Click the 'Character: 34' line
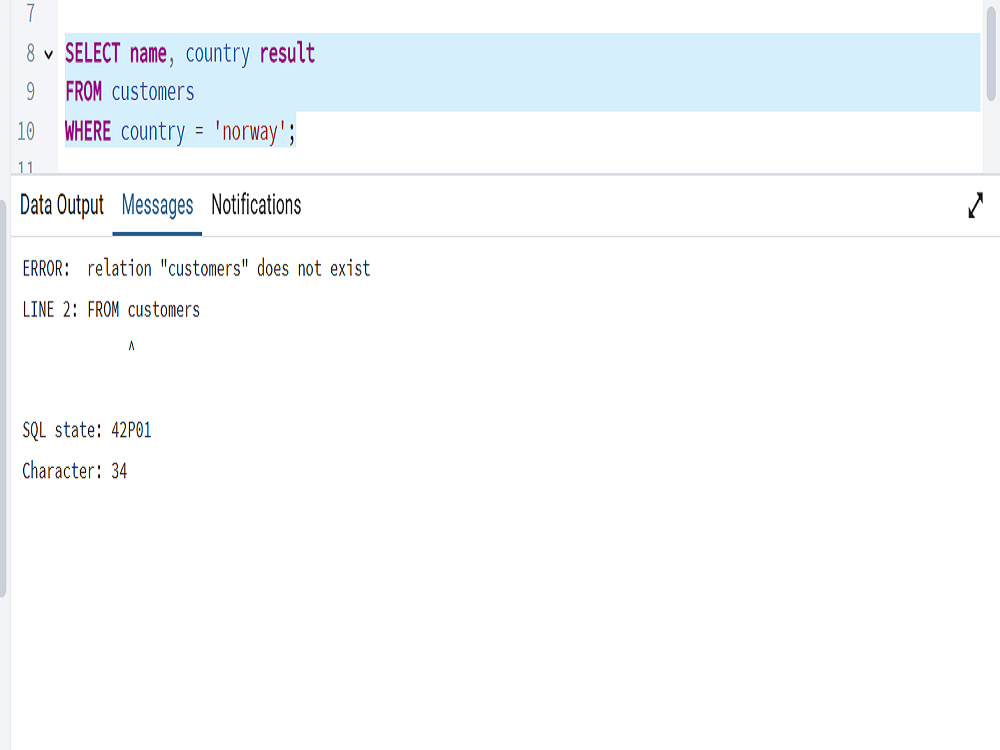 pos(75,471)
